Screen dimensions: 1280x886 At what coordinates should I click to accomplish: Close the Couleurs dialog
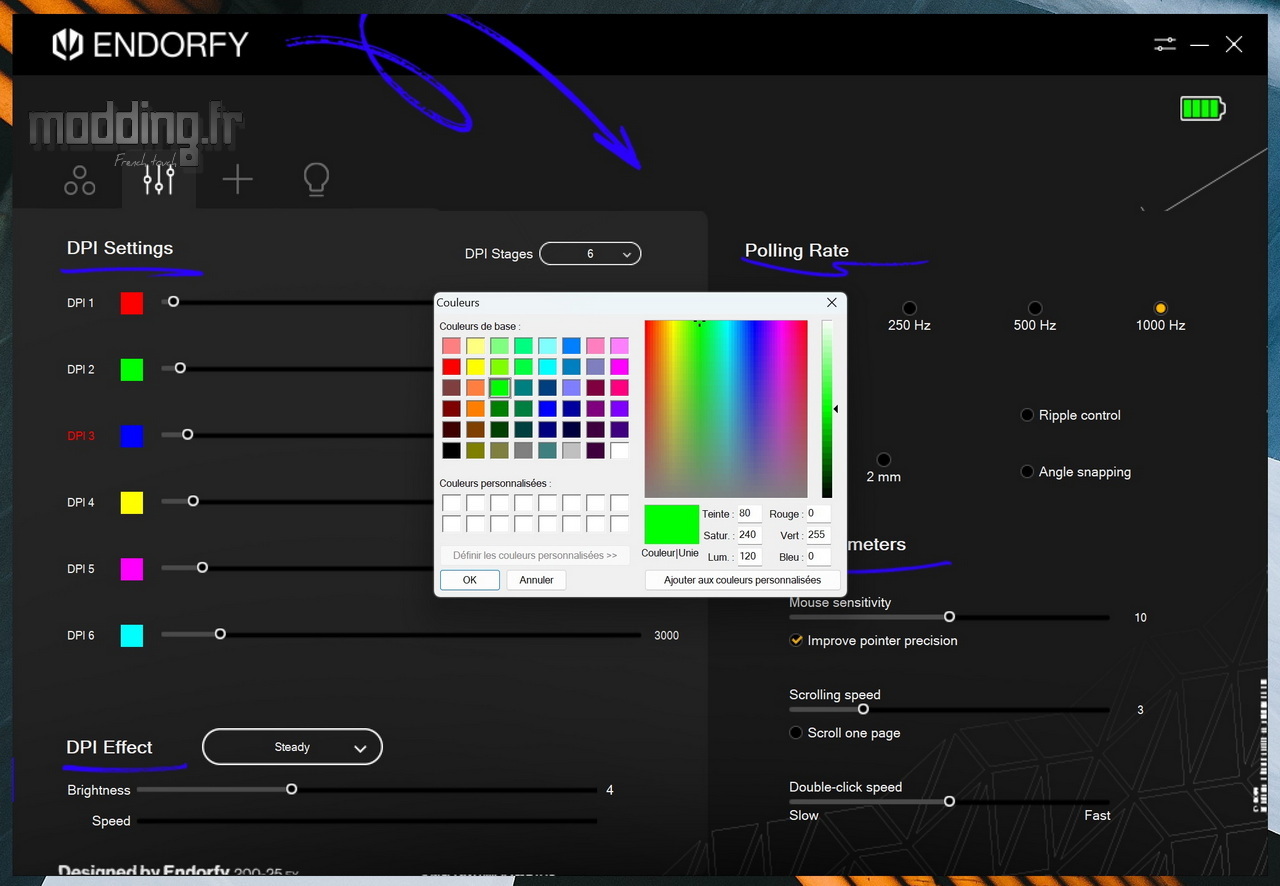click(x=832, y=302)
